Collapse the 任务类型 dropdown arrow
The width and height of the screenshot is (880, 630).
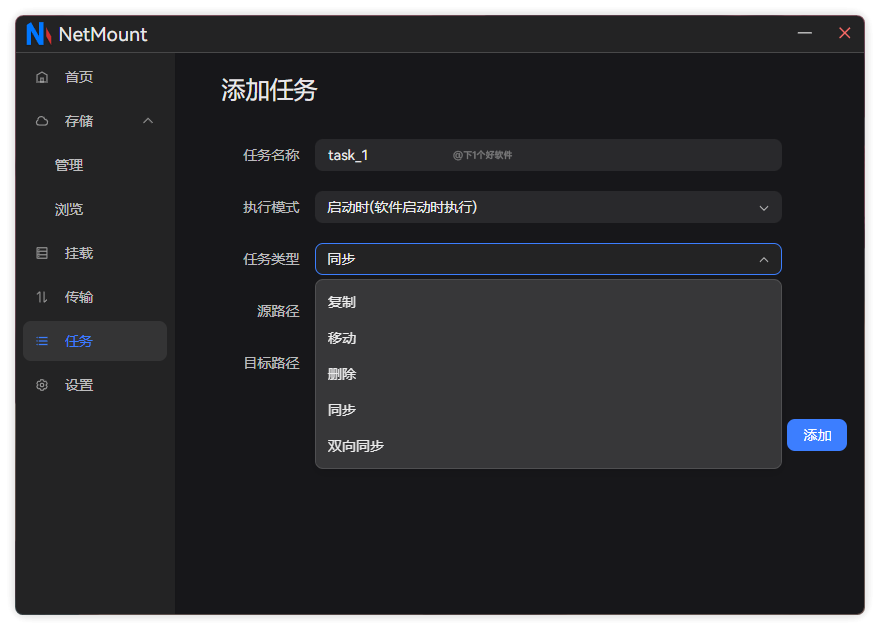point(764,259)
